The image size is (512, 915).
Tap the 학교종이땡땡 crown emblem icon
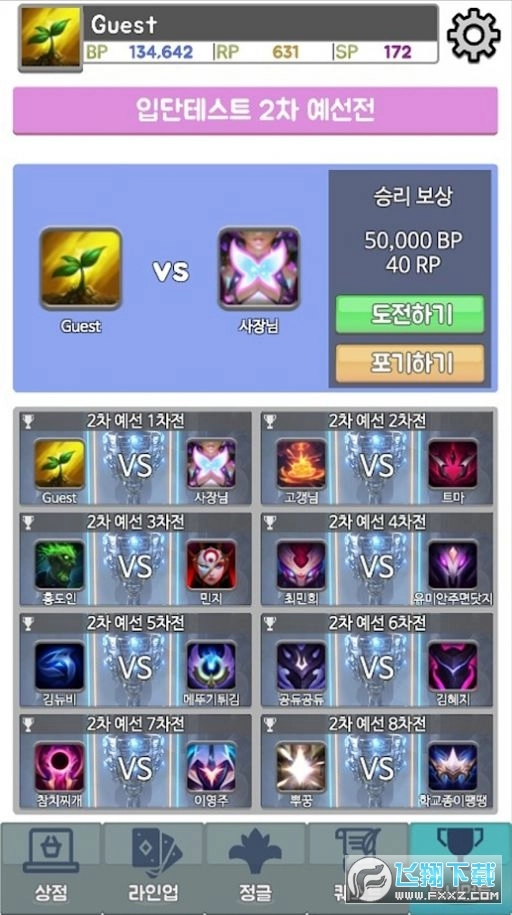[x=452, y=767]
